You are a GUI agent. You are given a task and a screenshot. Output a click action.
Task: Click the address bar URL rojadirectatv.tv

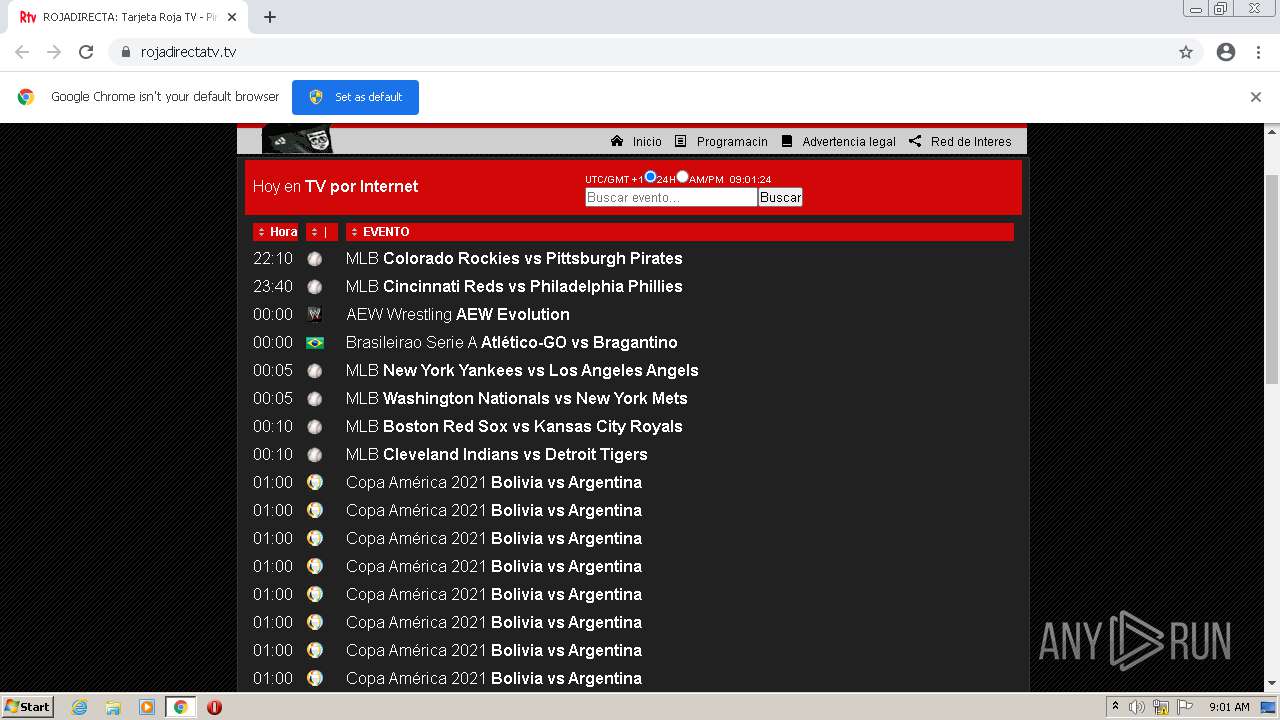coord(188,52)
